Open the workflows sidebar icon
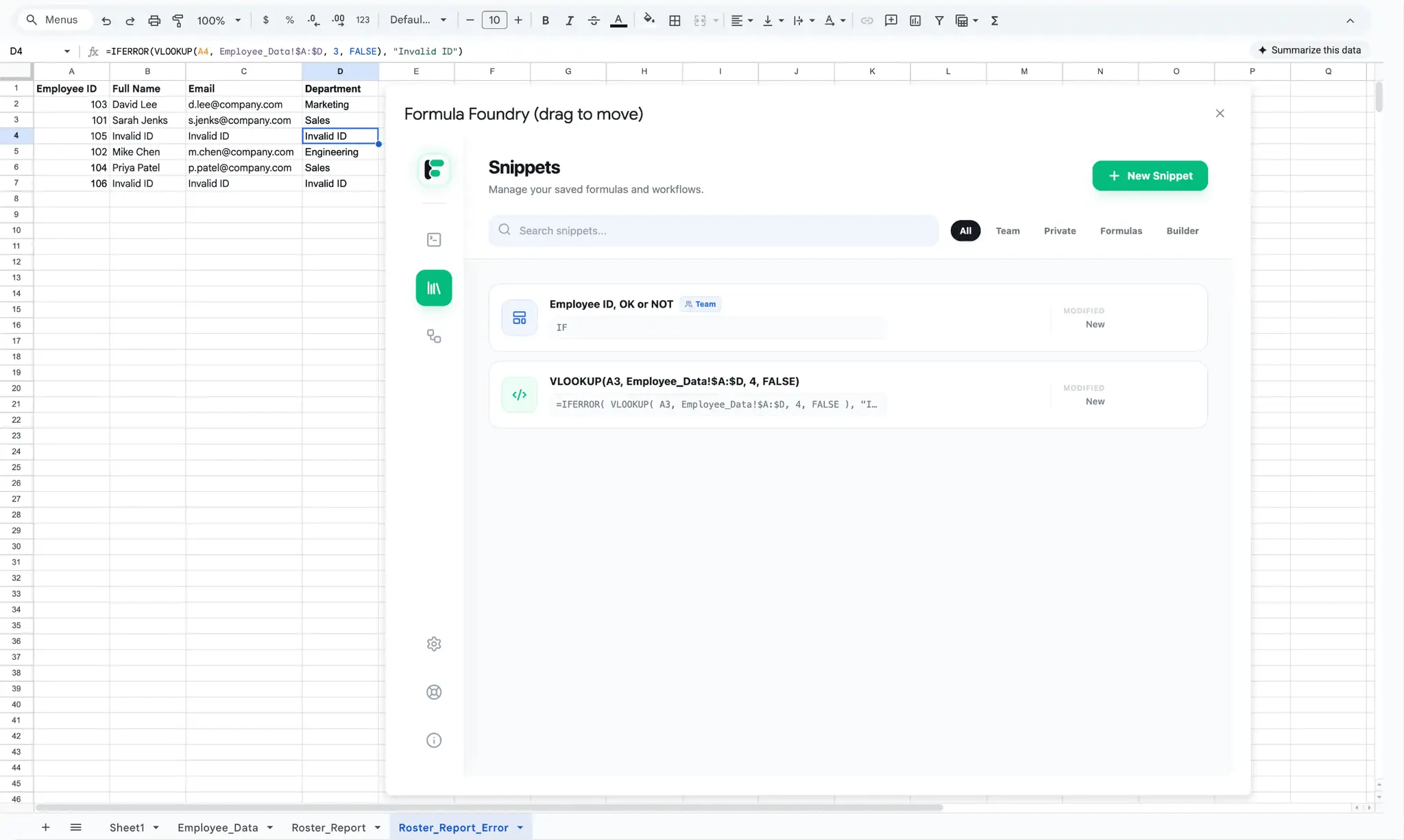Screen dimensions: 1404x840 click(434, 336)
